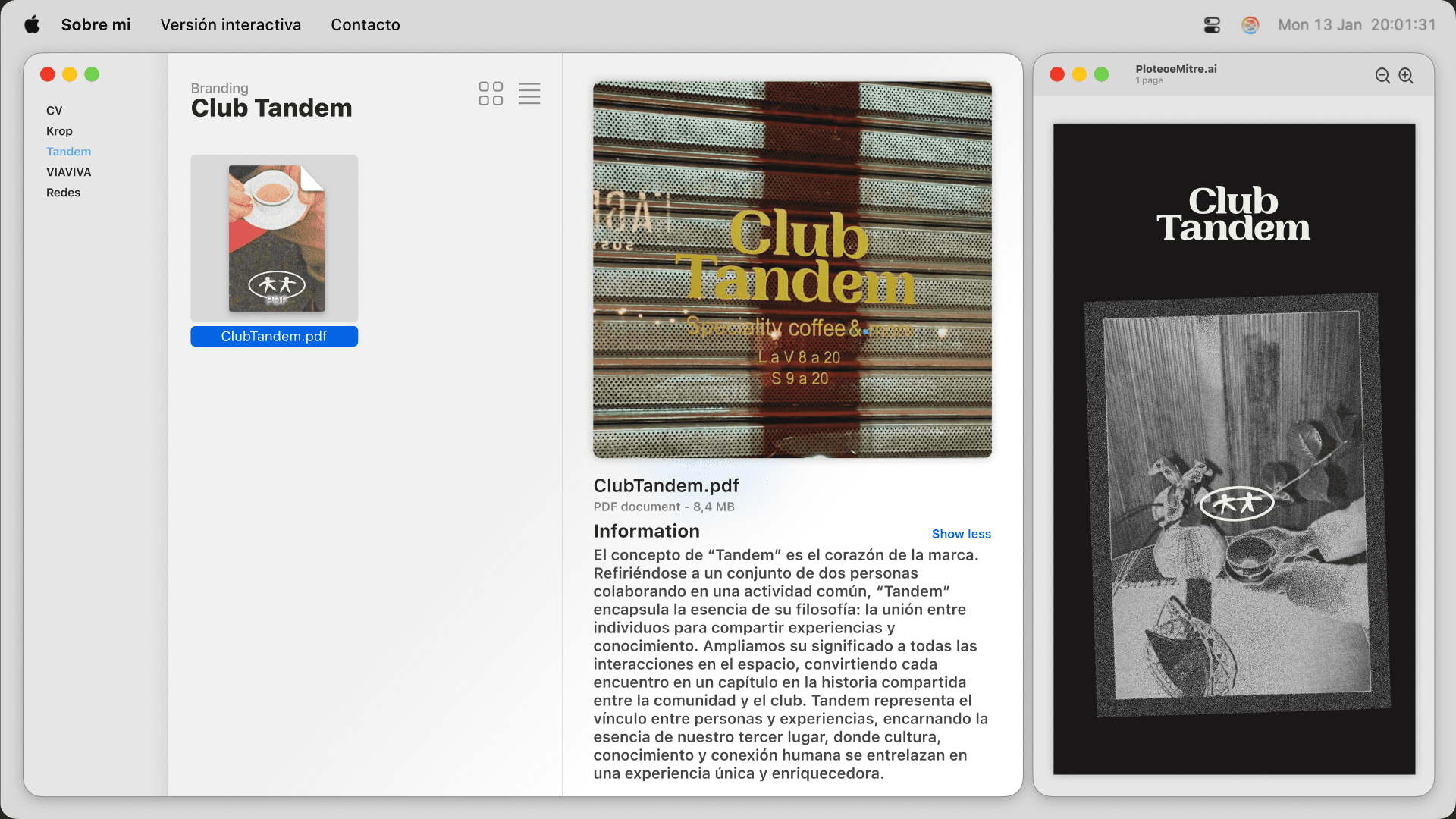This screenshot has height=819, width=1456.
Task: Click the Siri icon in menu bar
Action: tap(1250, 25)
